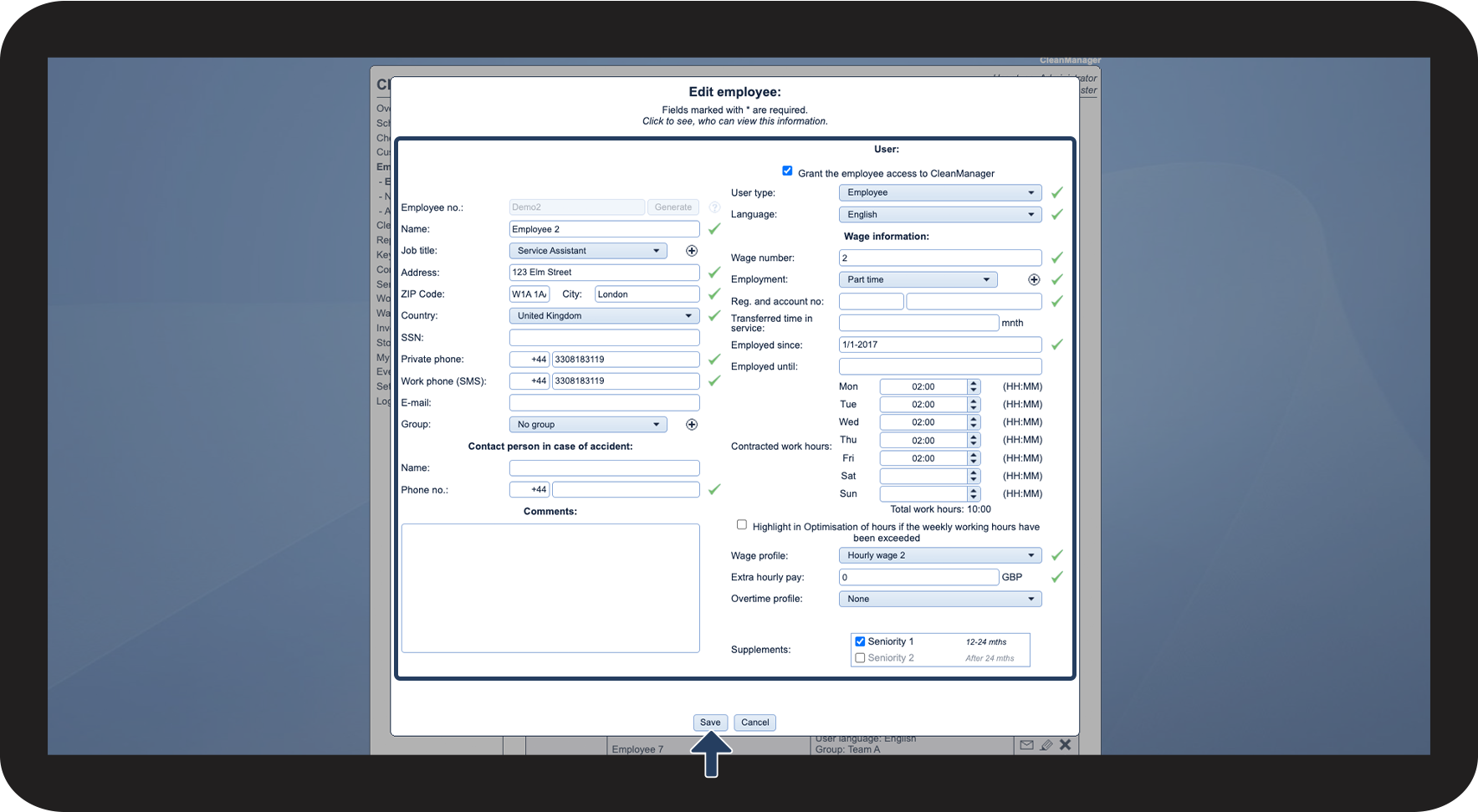Click into the E-mail input field
Screen dimensions: 1478x812
(604, 403)
